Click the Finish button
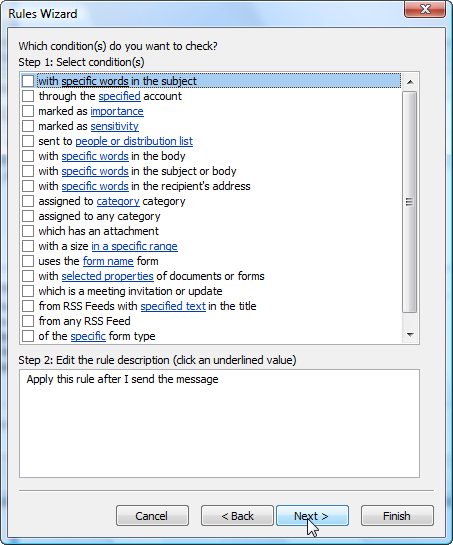 coord(397,516)
